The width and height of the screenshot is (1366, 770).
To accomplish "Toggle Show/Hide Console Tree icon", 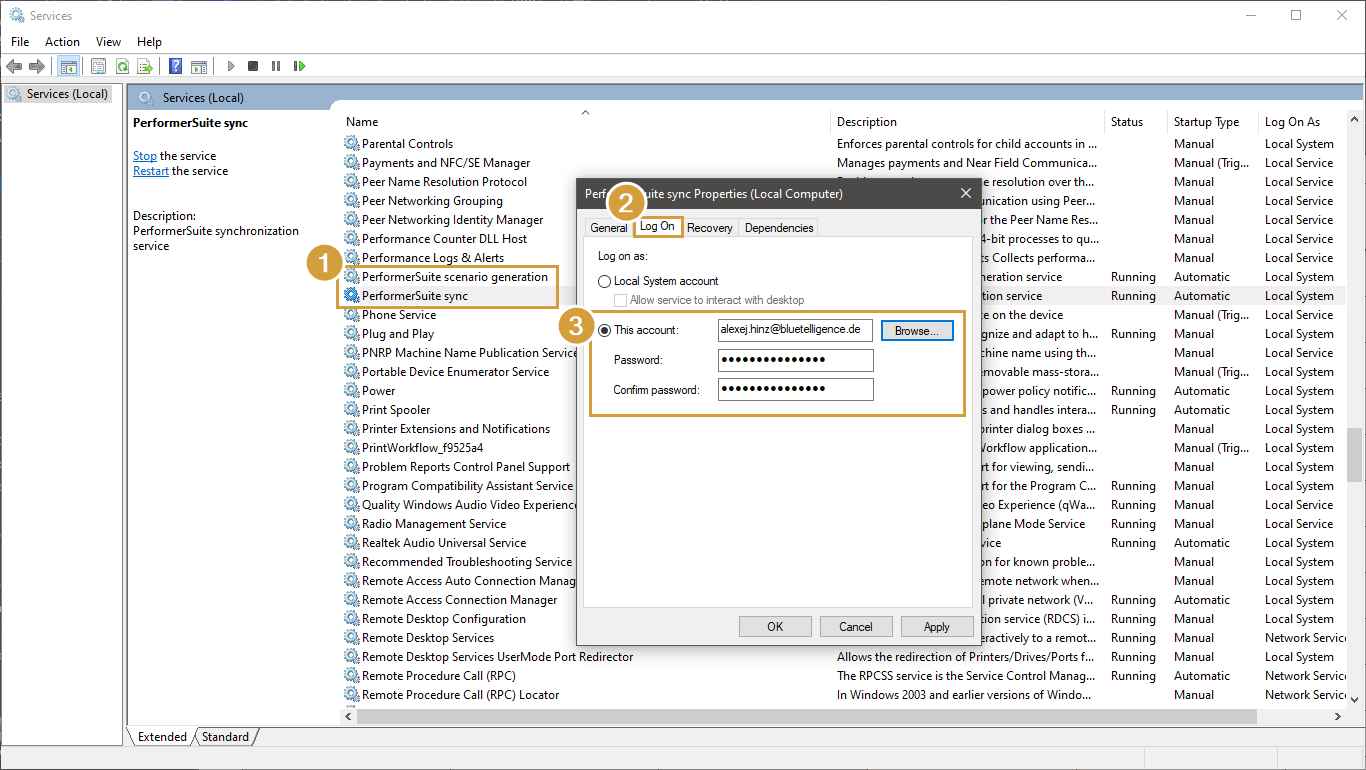I will [x=69, y=66].
